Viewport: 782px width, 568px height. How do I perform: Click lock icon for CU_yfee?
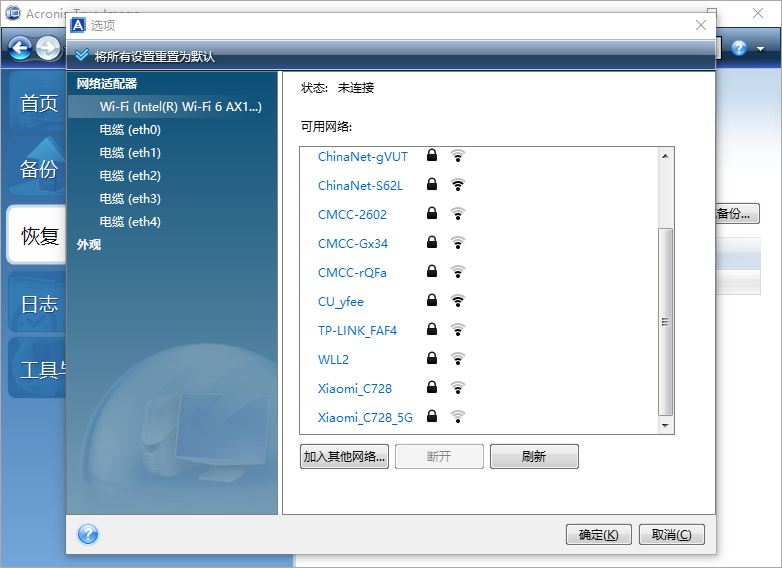432,300
